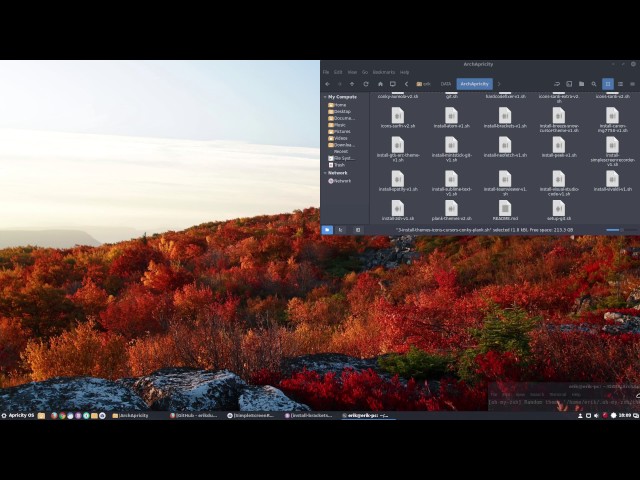Create a new folder via the toolbar

(581, 84)
